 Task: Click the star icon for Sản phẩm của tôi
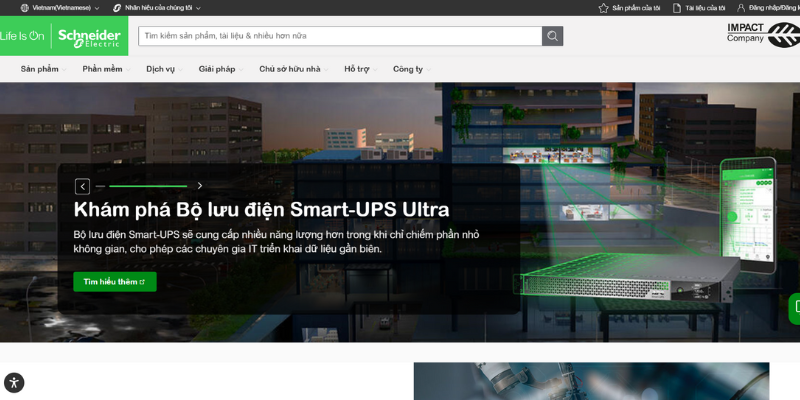pyautogui.click(x=603, y=8)
